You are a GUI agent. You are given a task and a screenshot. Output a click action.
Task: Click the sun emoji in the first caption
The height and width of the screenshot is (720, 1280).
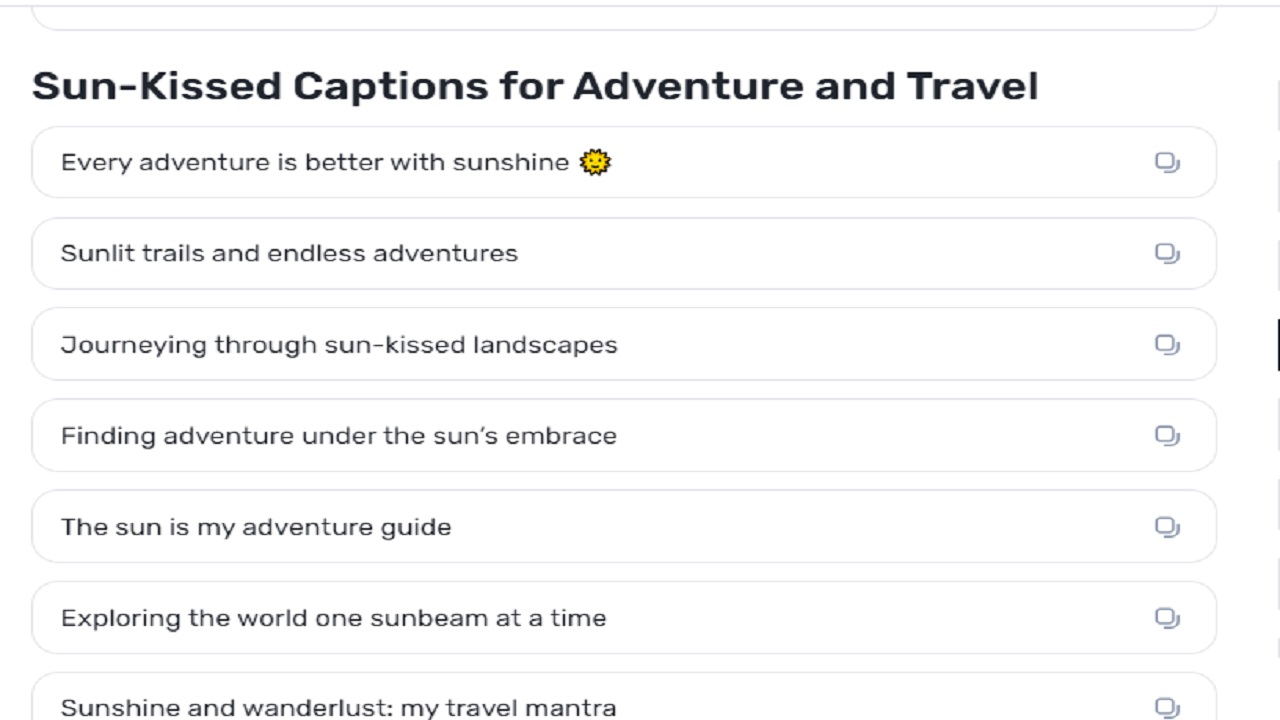click(595, 162)
